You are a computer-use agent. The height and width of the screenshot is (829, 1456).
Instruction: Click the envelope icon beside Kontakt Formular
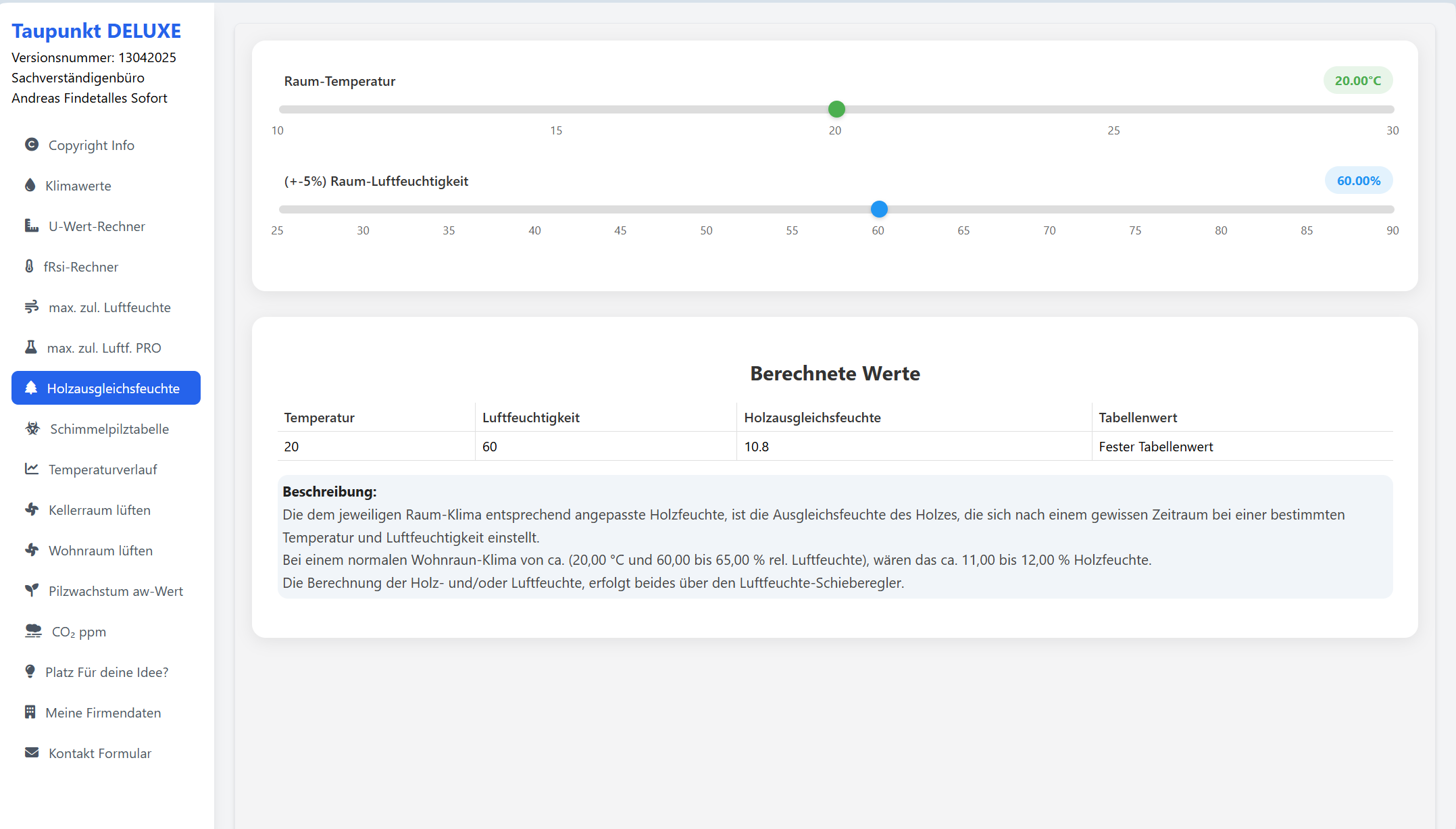tap(32, 753)
